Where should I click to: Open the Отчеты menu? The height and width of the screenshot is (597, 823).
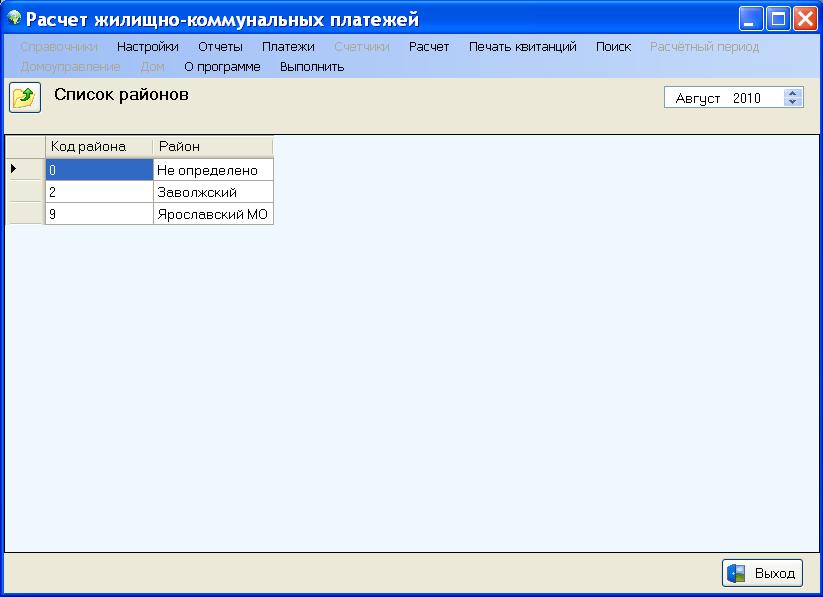click(x=220, y=46)
